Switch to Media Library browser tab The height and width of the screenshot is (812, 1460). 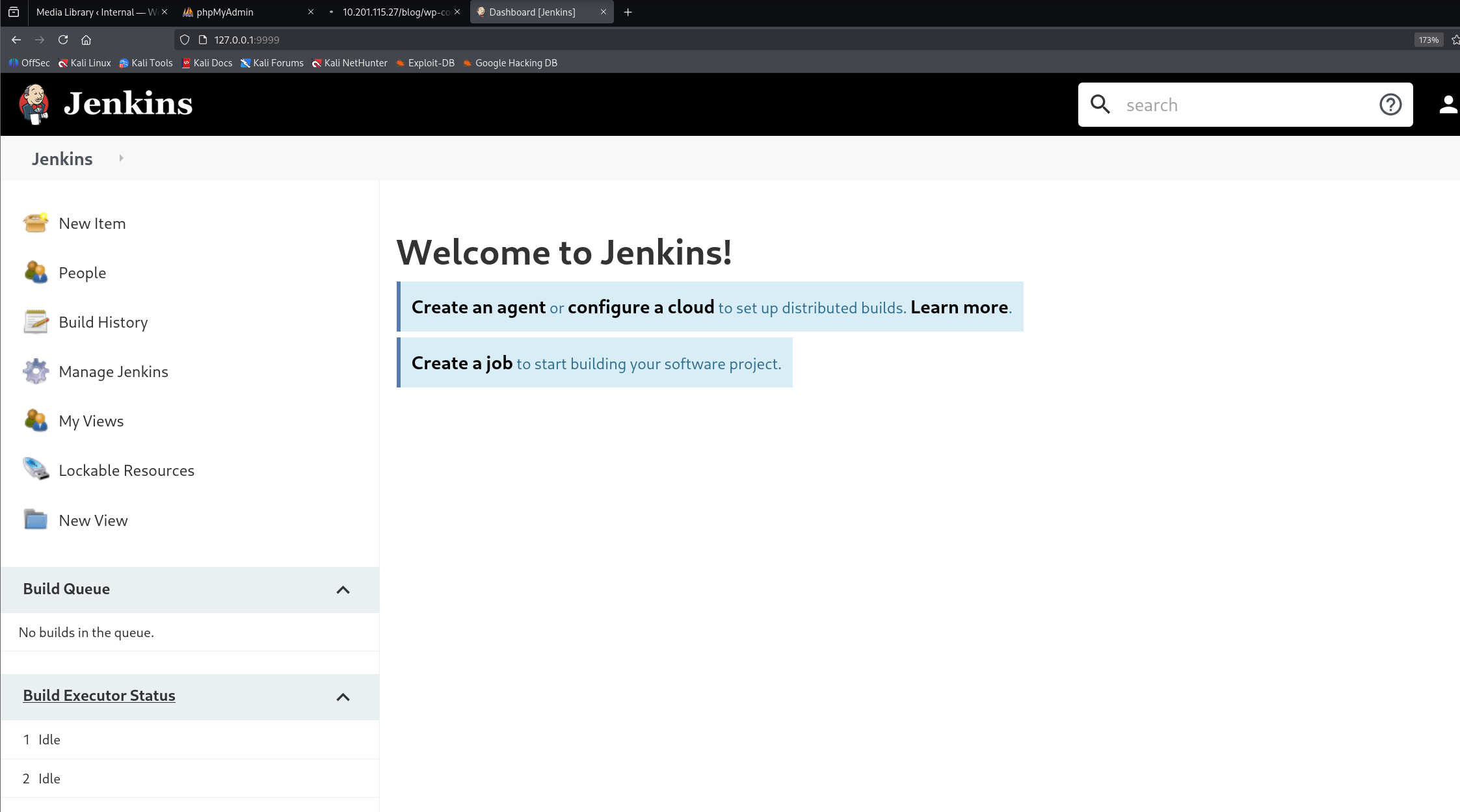(96, 12)
